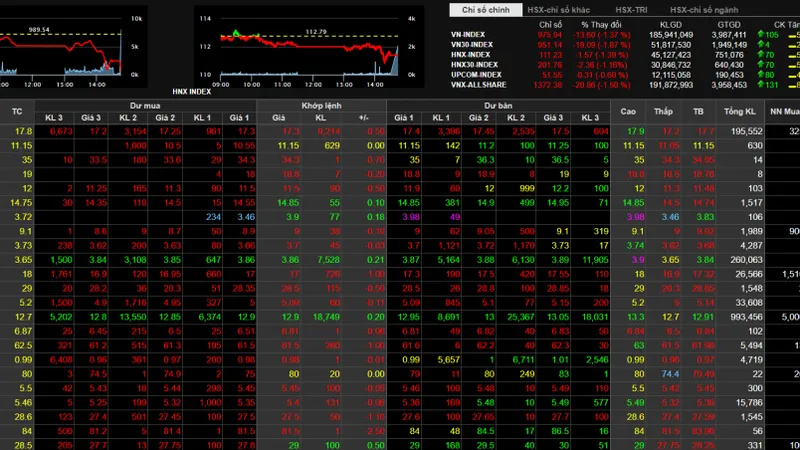This screenshot has height=450, width=800.
Task: Sort by the Cao column header
Action: coord(628,111)
